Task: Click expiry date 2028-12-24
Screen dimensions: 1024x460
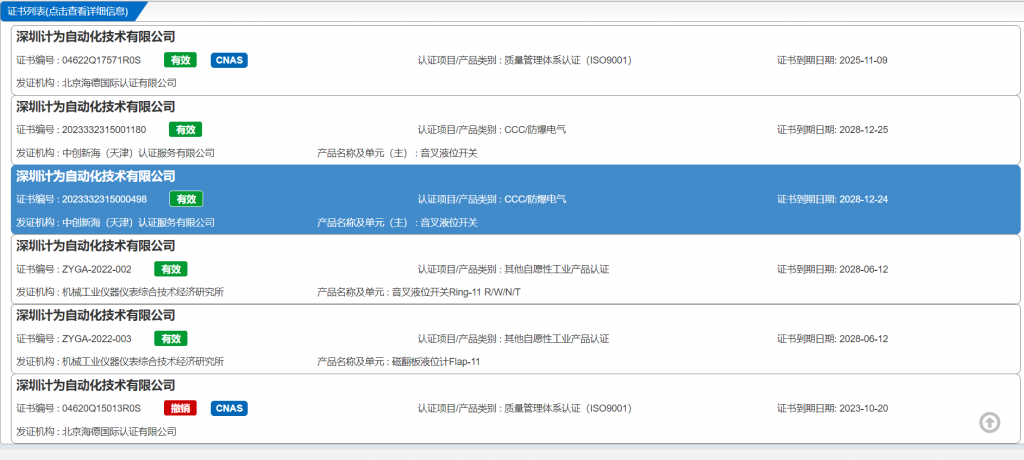Action: 862,199
